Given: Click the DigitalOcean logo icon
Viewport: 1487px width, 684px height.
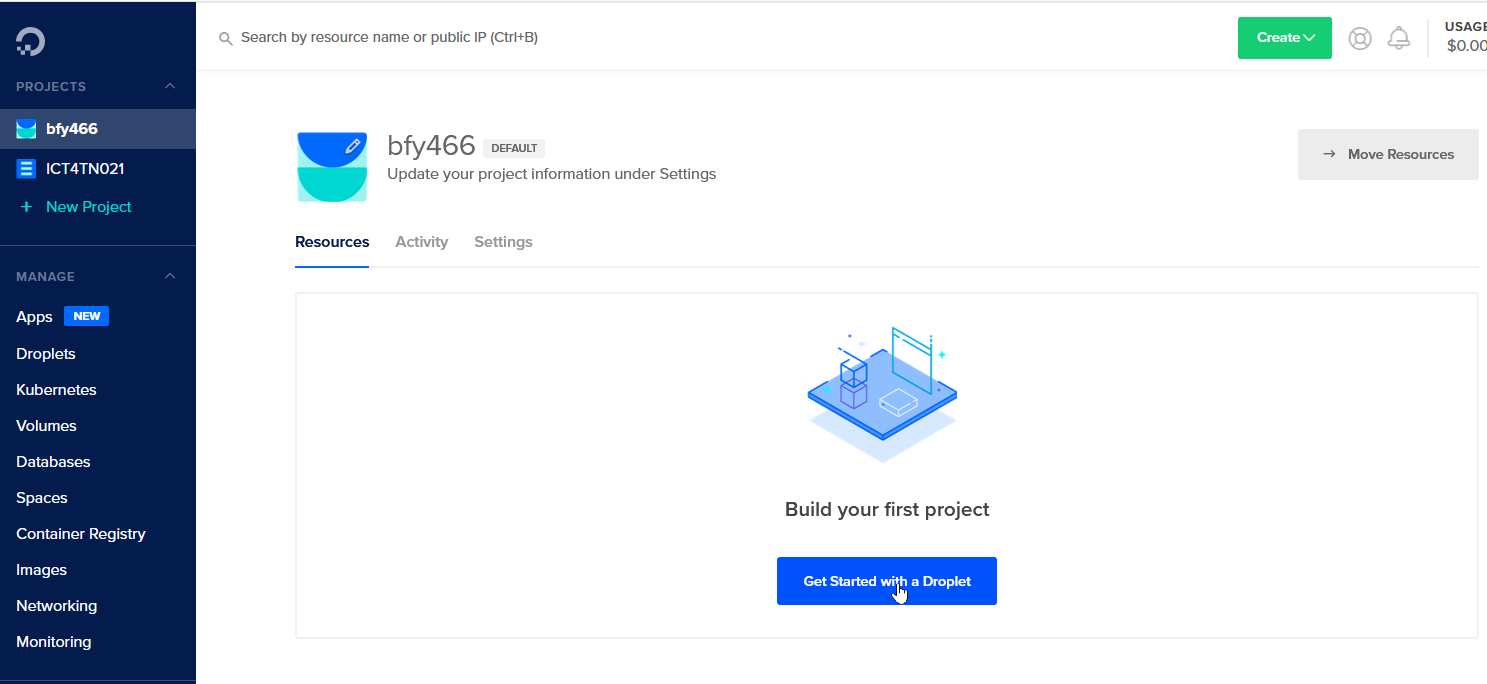Looking at the screenshot, I should click(x=31, y=41).
